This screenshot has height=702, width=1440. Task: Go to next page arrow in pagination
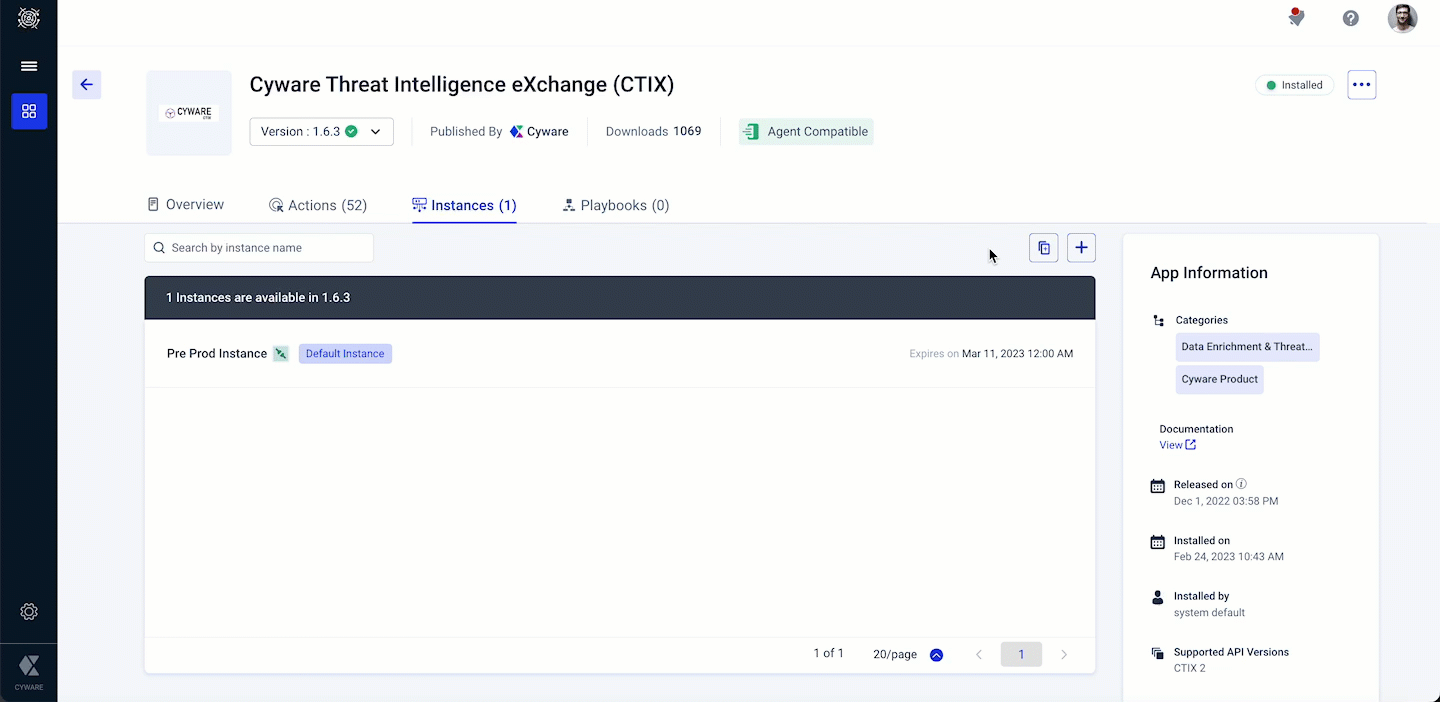click(1064, 654)
